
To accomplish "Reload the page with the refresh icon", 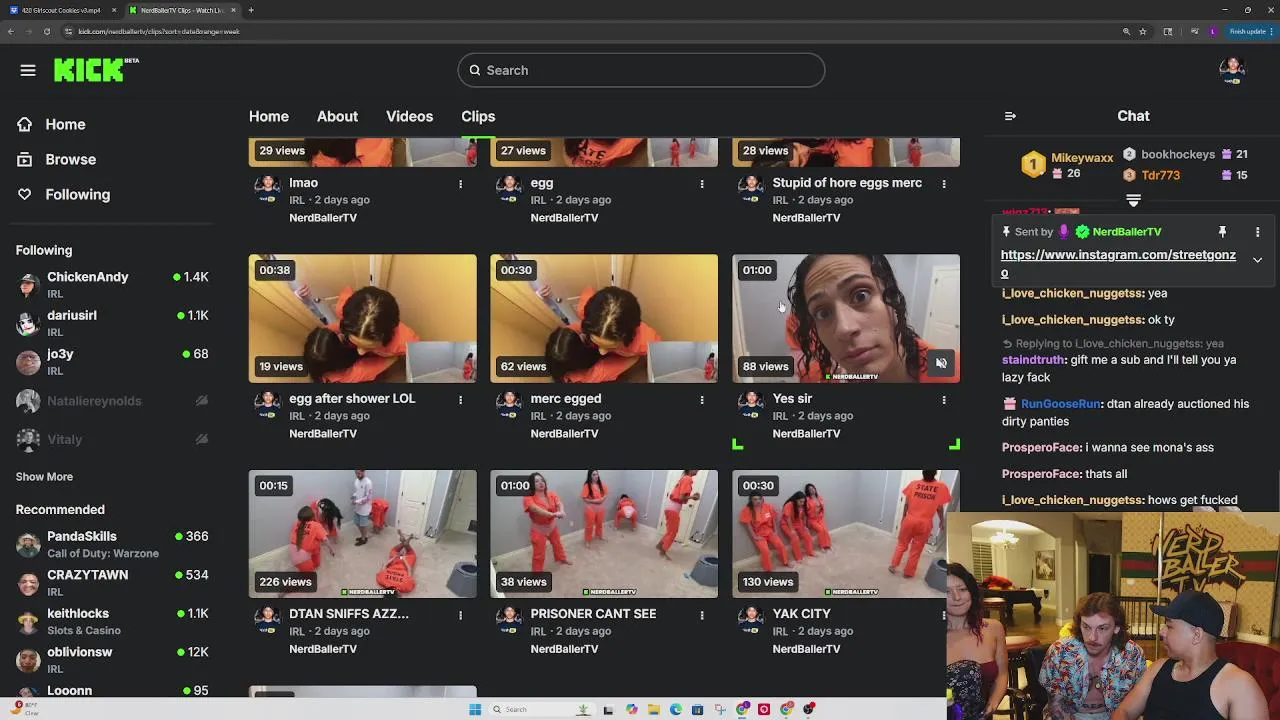I will tap(46, 31).
